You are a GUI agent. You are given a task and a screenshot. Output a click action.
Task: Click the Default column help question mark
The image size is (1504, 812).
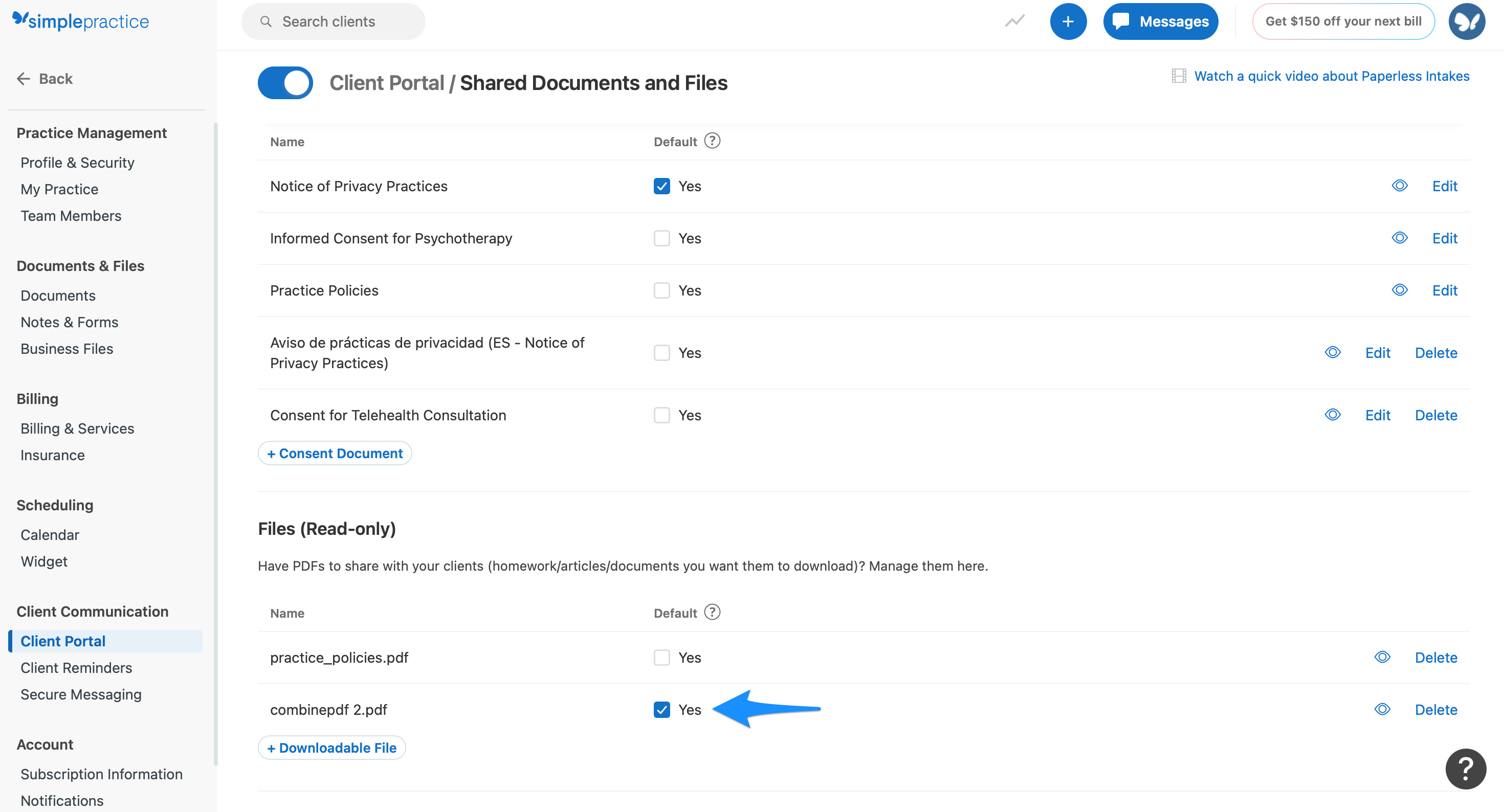point(712,141)
